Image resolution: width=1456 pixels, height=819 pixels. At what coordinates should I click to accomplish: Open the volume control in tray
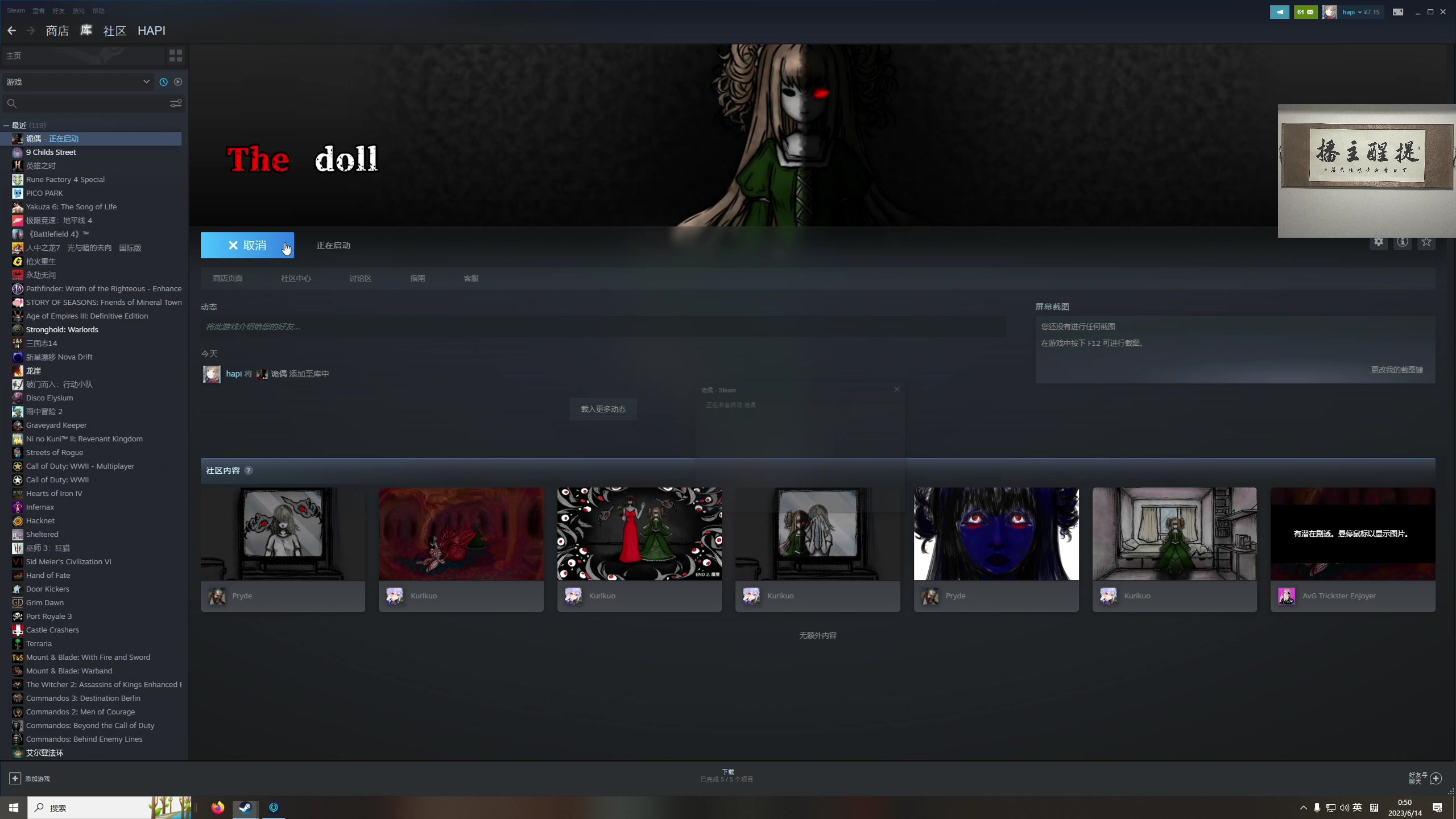[x=1344, y=808]
